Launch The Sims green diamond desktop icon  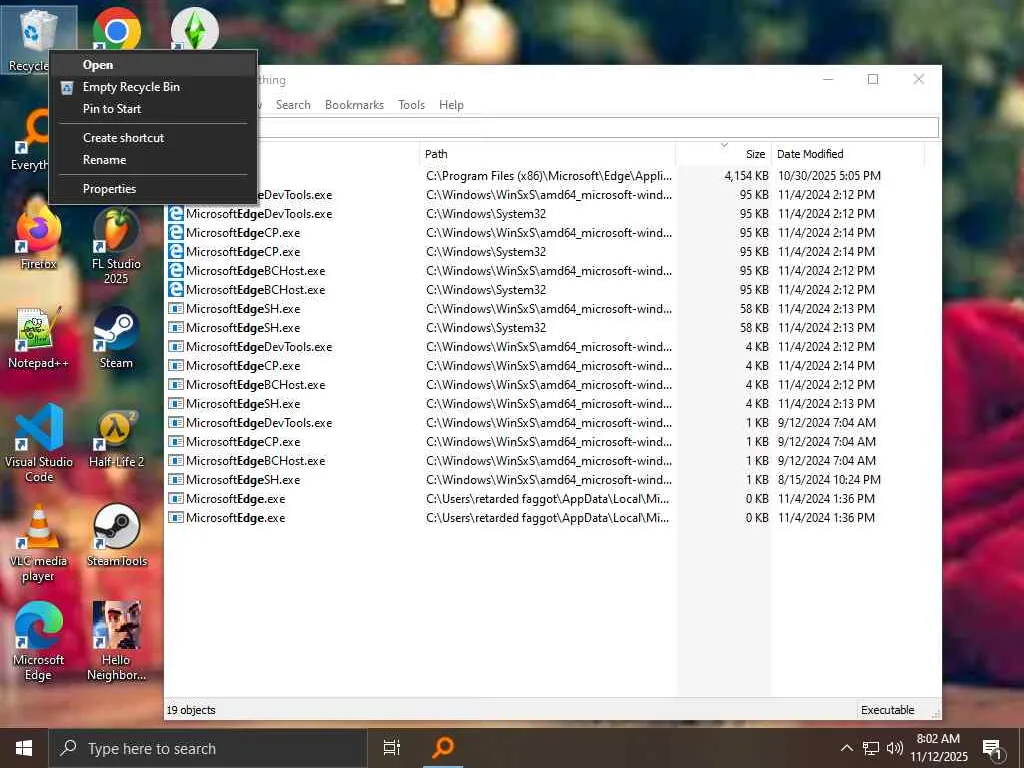(194, 29)
